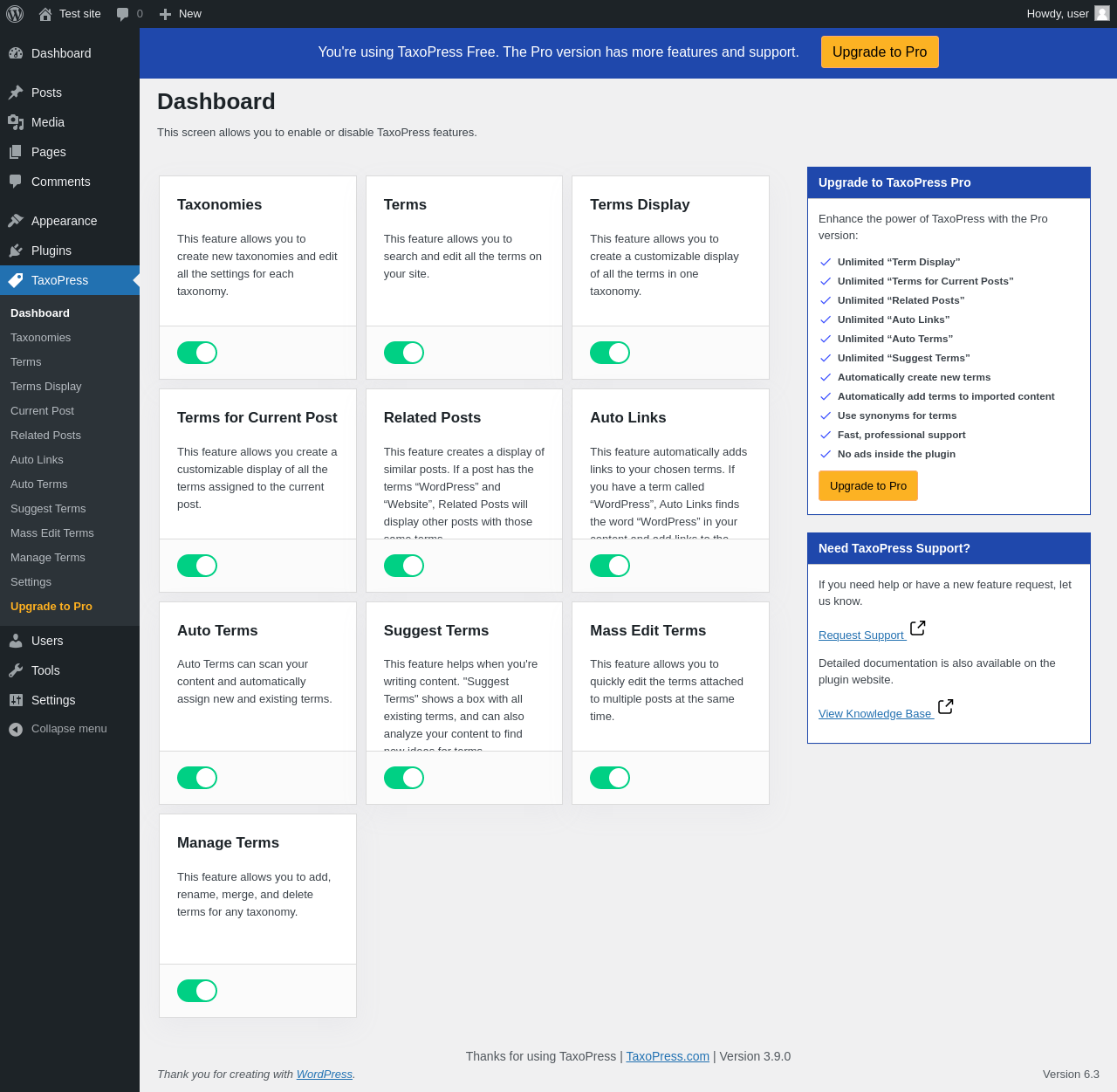Image resolution: width=1117 pixels, height=1092 pixels.
Task: Open the Request Support link
Action: 862,635
